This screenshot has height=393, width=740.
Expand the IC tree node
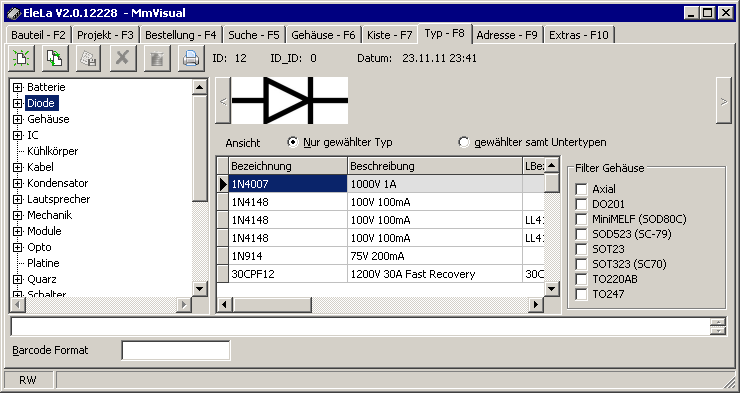17,135
